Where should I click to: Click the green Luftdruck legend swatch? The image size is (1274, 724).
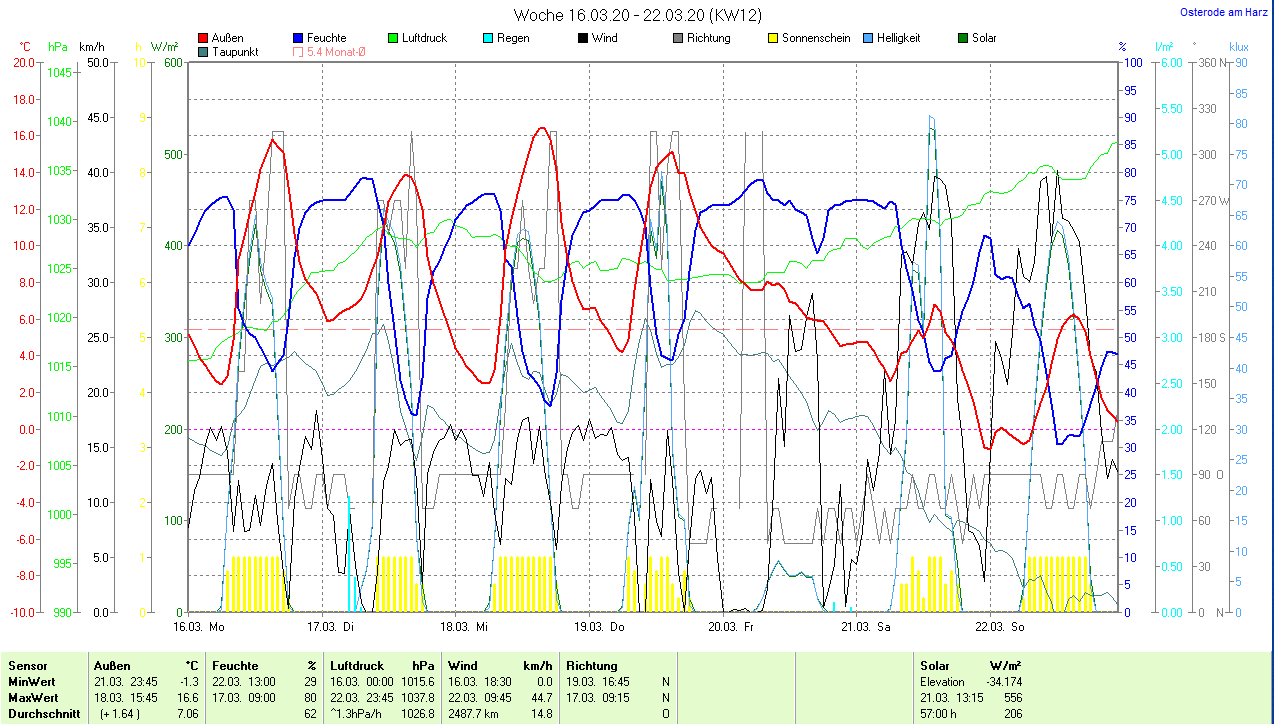pos(394,38)
